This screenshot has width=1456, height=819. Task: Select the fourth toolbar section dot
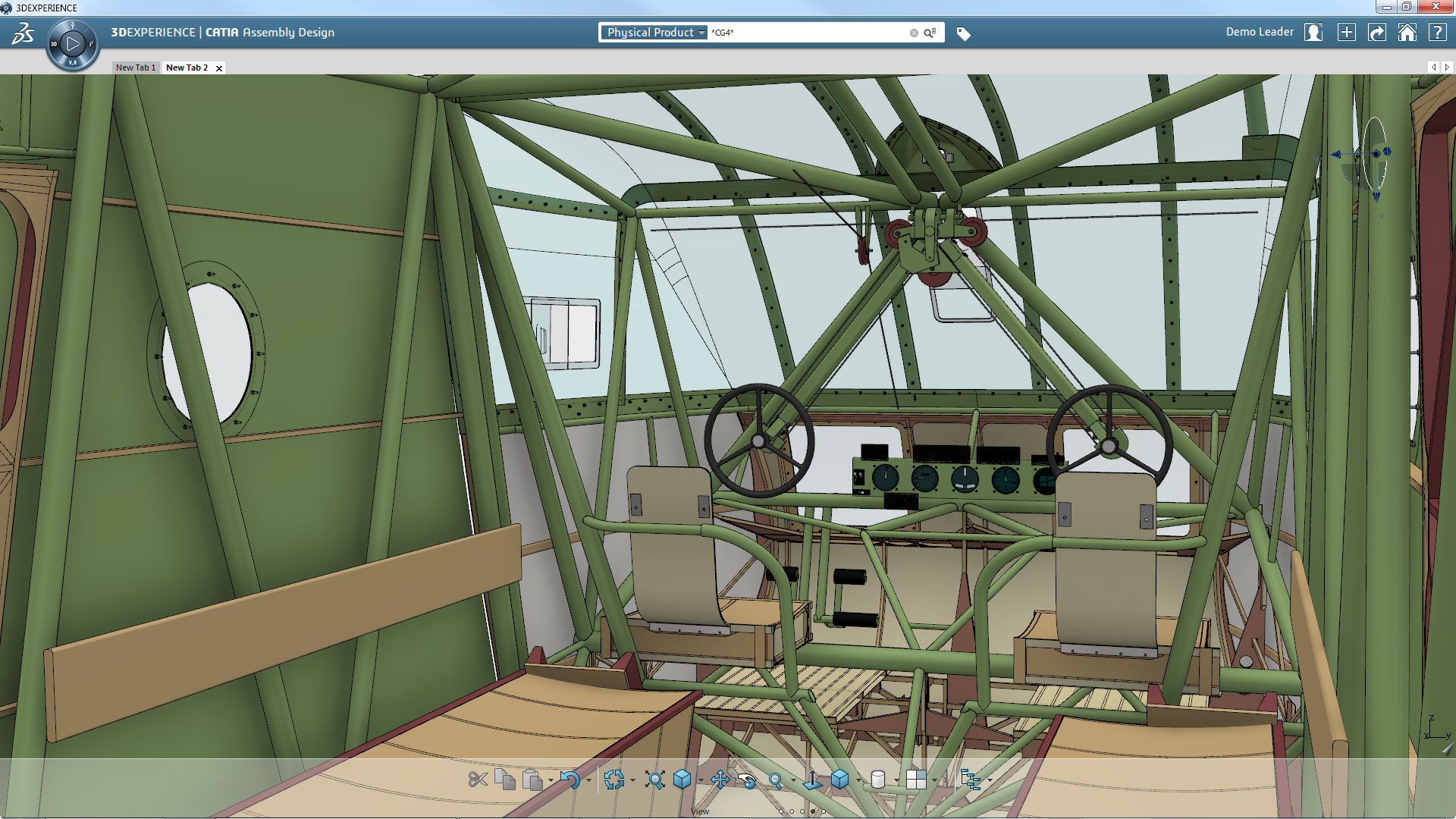coord(813,811)
